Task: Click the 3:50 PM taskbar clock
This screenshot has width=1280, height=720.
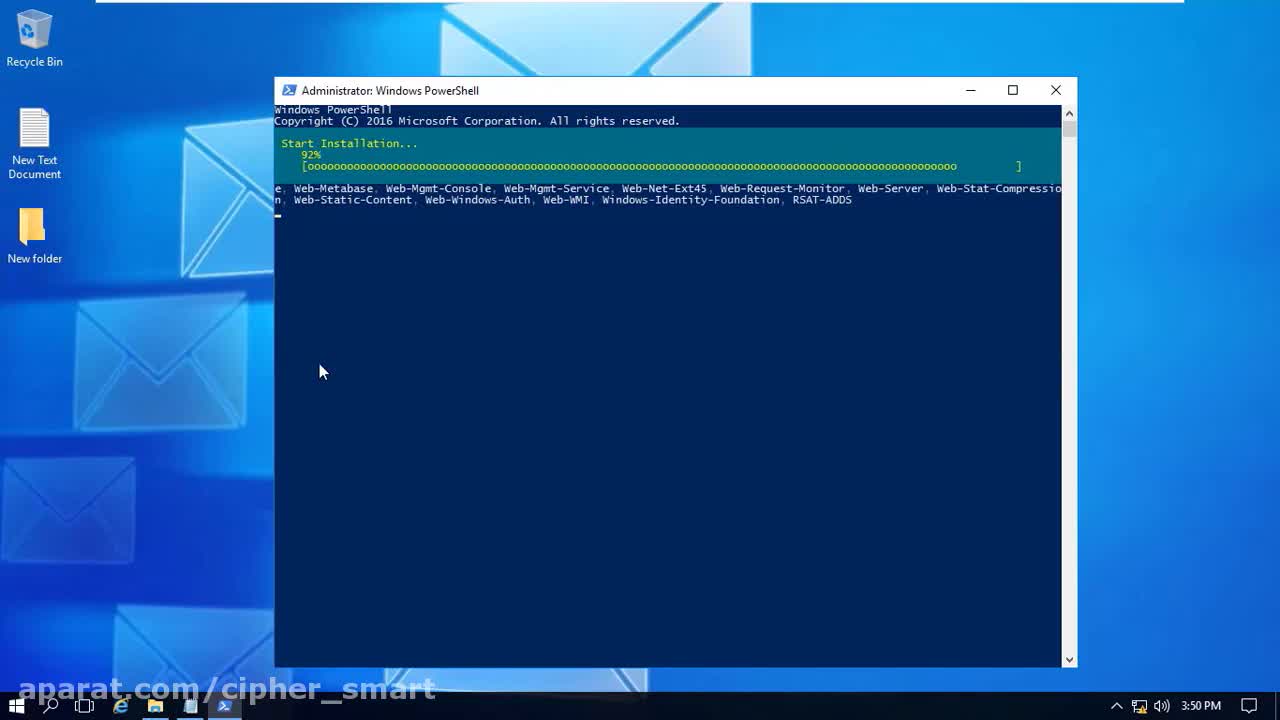Action: (1201, 706)
